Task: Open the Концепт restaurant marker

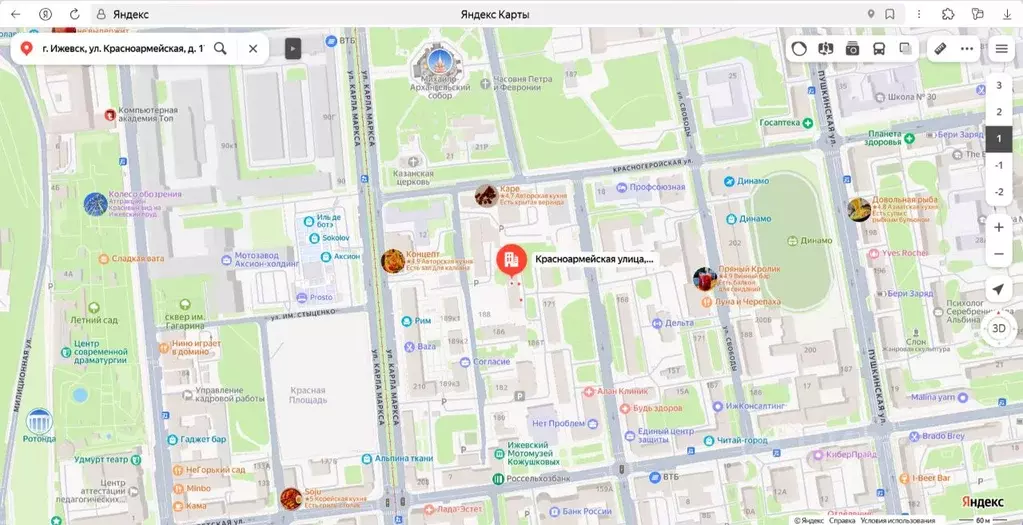Action: [393, 261]
